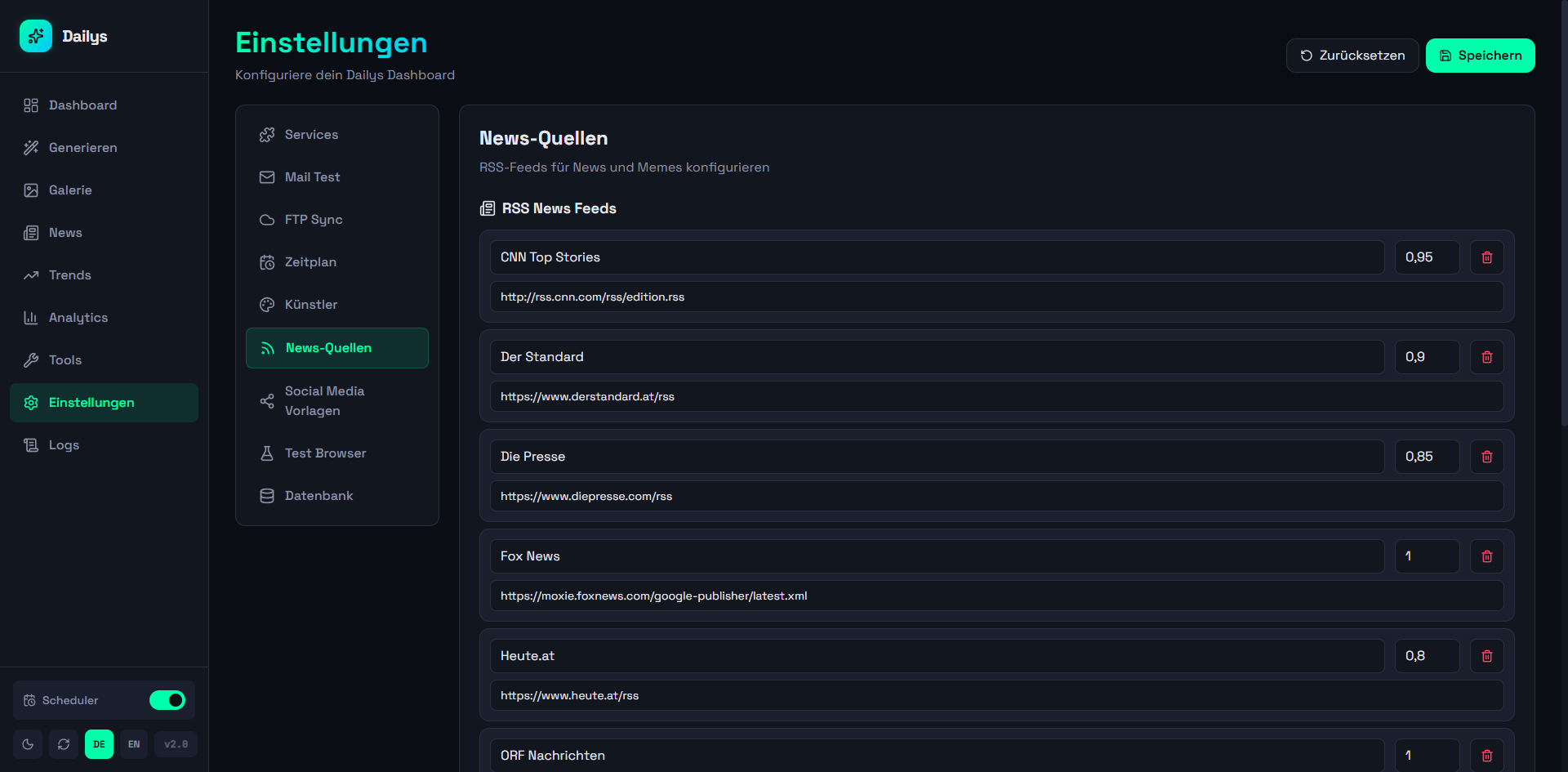
Task: Click the Zurücksetzen reset button
Action: pos(1352,56)
